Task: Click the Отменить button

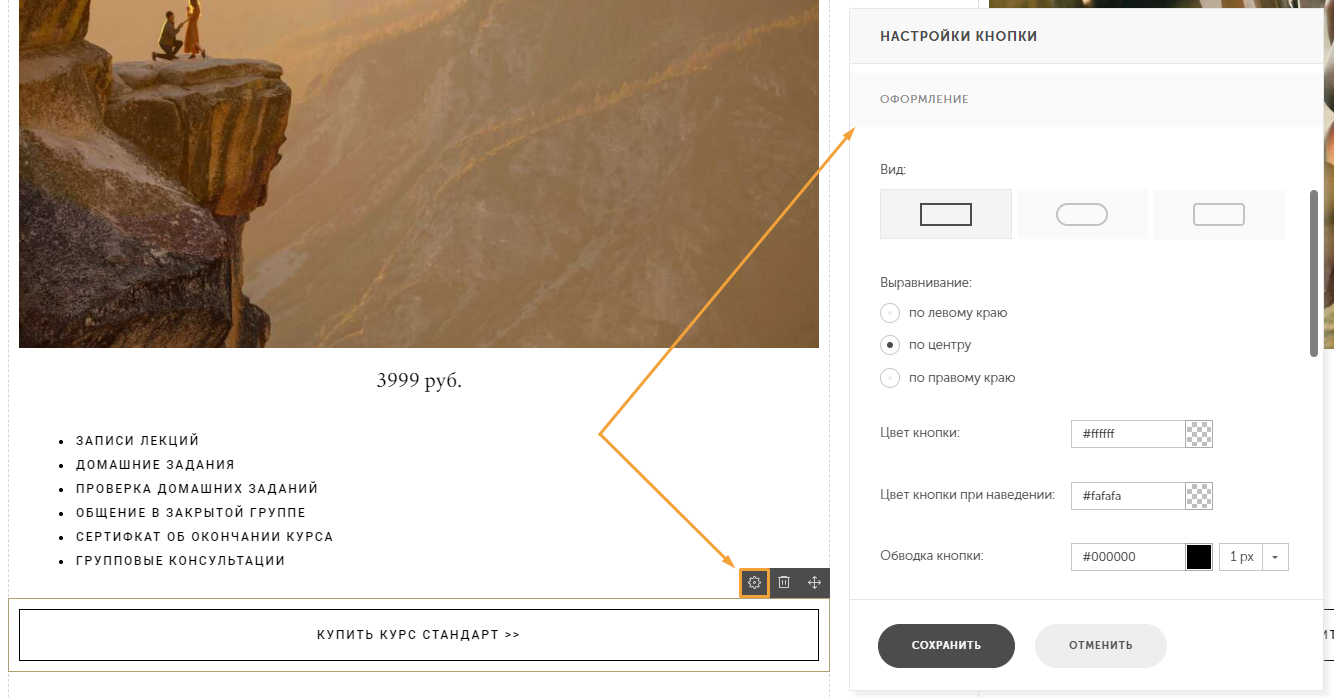Action: click(x=1101, y=645)
